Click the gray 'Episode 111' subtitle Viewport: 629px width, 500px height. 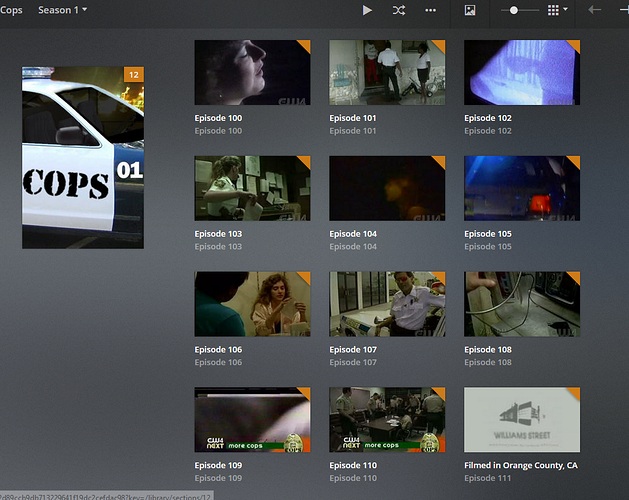(x=488, y=478)
